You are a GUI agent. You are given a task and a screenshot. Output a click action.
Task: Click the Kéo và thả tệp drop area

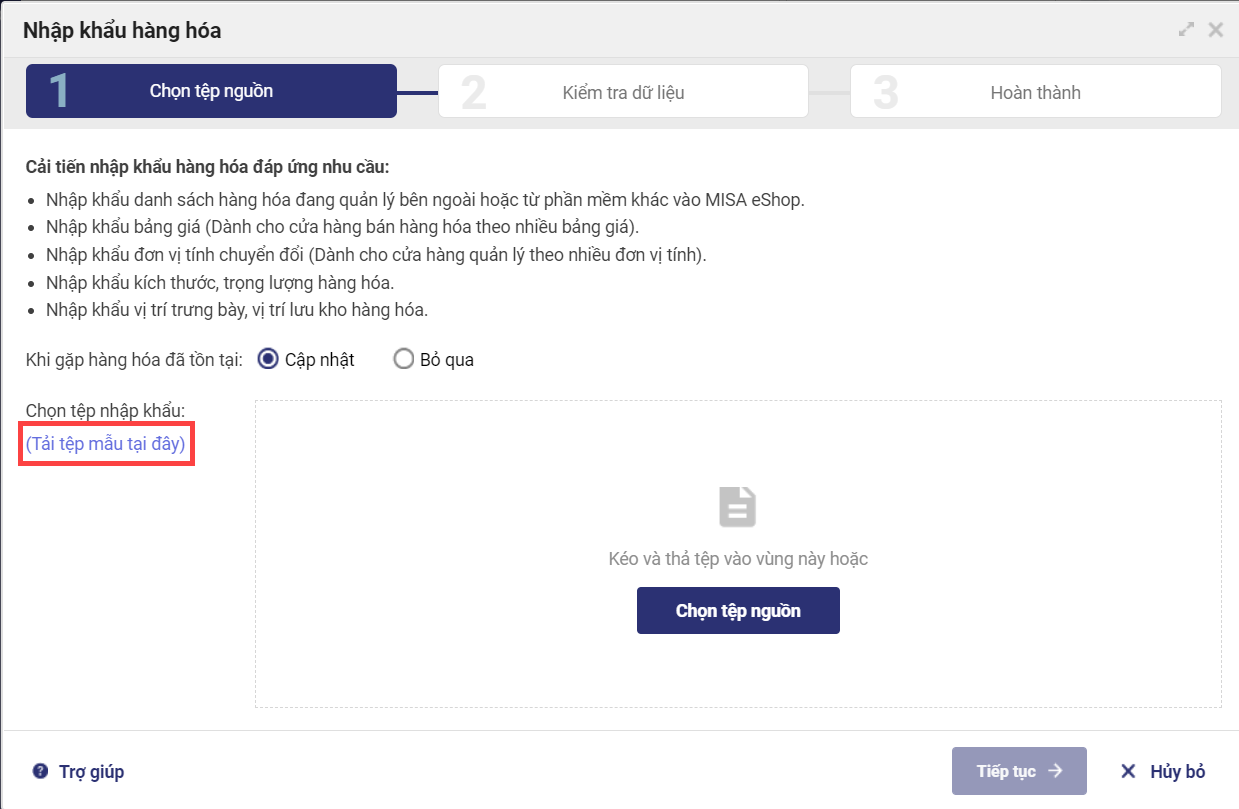pos(738,660)
